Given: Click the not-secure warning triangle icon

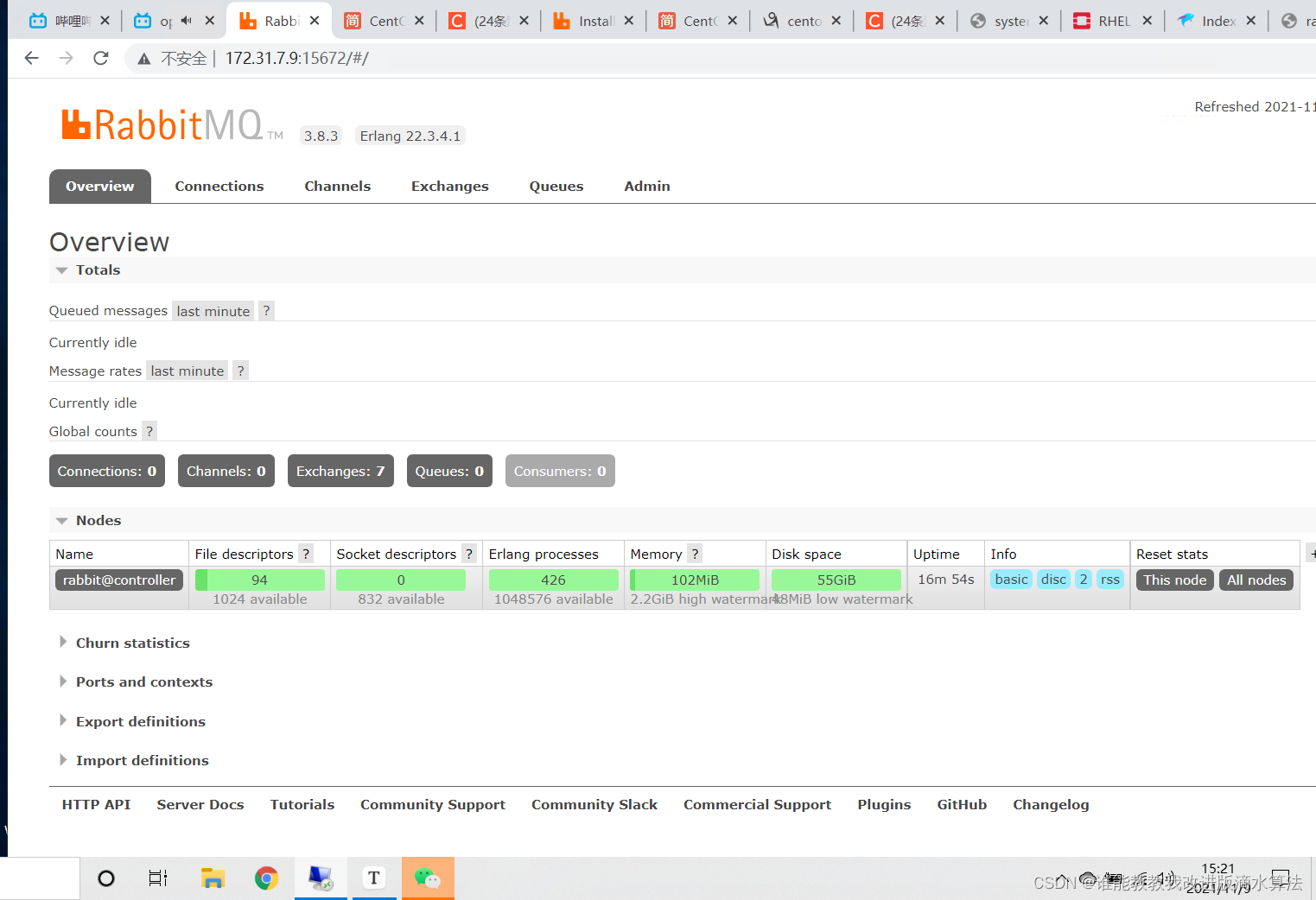Looking at the screenshot, I should pyautogui.click(x=144, y=59).
